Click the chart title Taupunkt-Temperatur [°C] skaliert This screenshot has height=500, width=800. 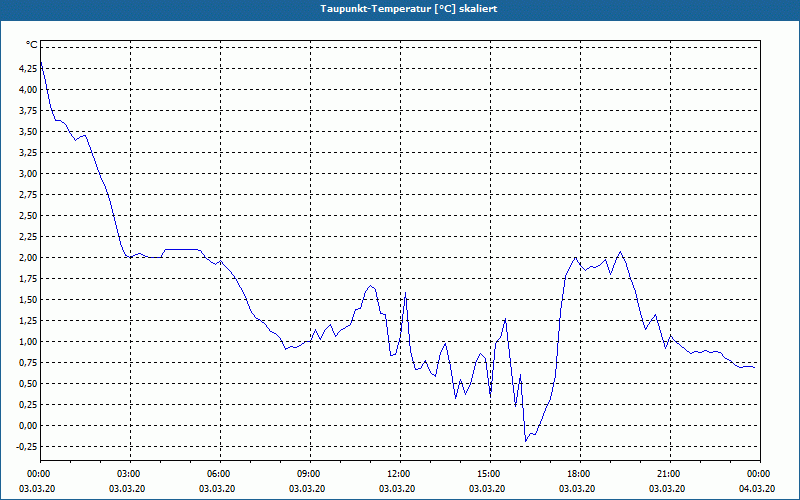(x=409, y=9)
